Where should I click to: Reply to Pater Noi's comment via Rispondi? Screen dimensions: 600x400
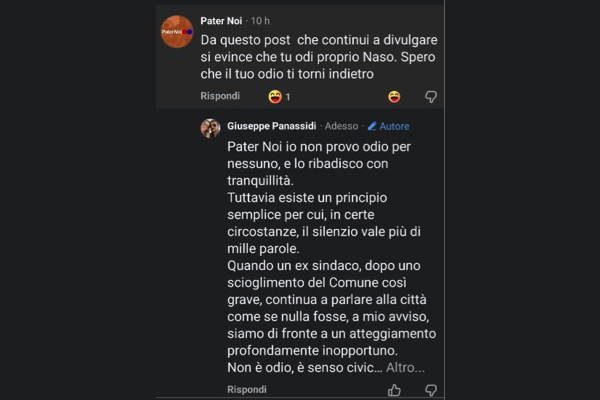220,96
